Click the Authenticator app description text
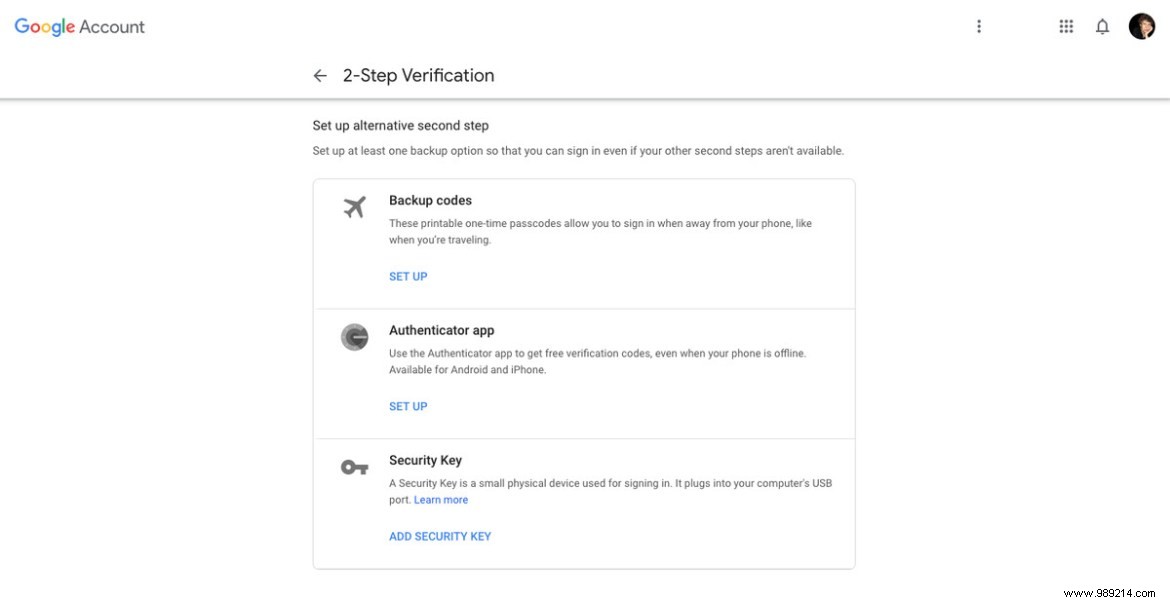The image size is (1170, 602). click(x=598, y=353)
